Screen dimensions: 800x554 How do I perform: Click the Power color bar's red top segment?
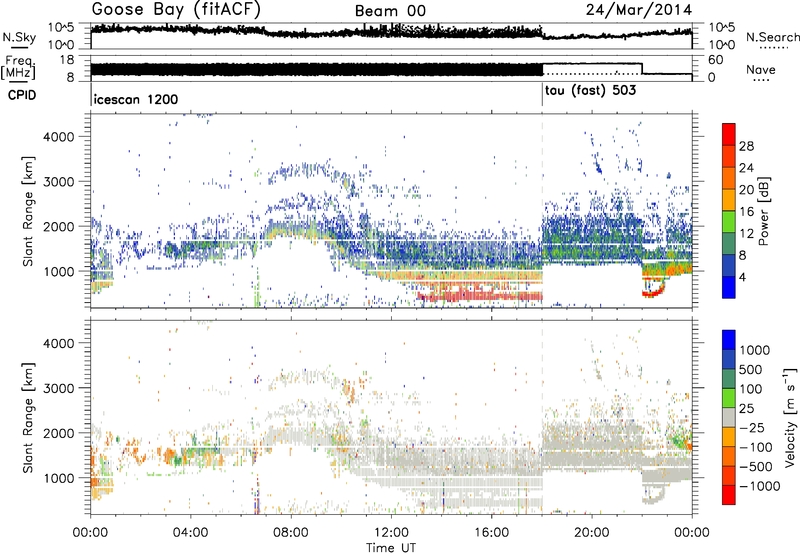729,134
